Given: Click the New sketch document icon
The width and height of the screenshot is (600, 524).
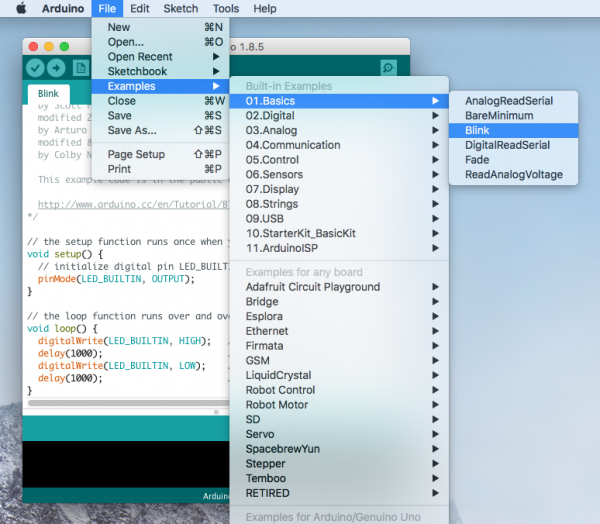Looking at the screenshot, I should click(80, 68).
